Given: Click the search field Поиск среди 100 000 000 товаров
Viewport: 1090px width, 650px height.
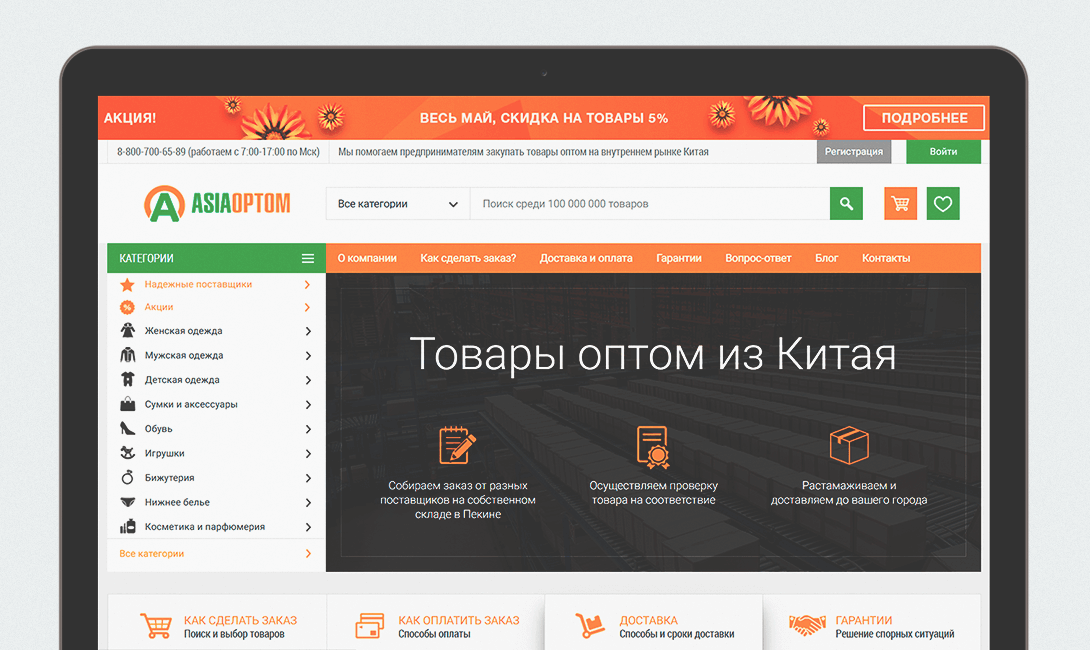Looking at the screenshot, I should (650, 204).
